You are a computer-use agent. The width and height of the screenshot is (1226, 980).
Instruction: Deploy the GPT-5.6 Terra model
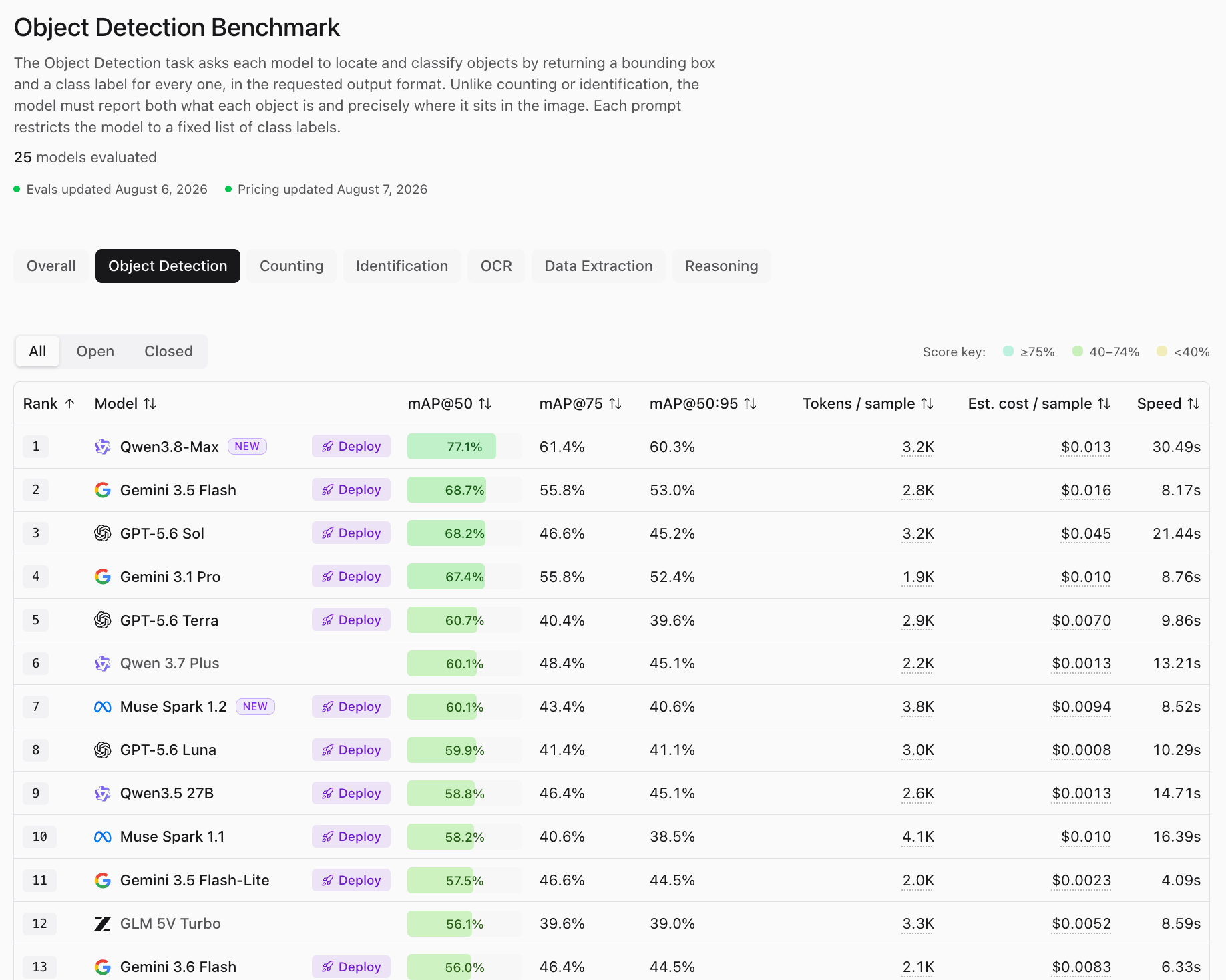point(351,620)
